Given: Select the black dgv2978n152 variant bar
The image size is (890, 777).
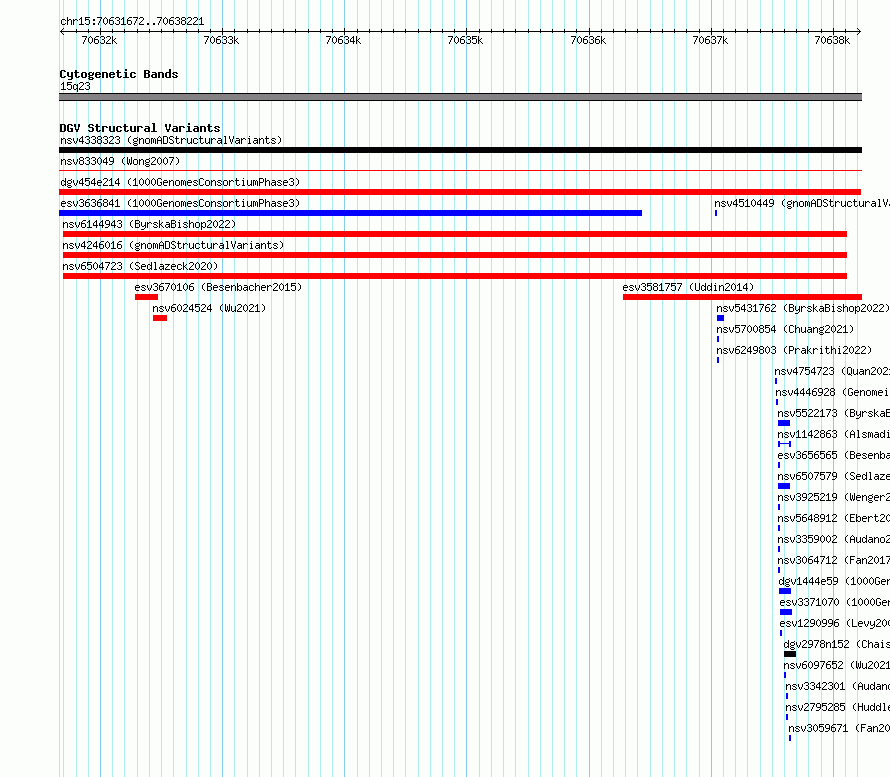Looking at the screenshot, I should [x=790, y=654].
